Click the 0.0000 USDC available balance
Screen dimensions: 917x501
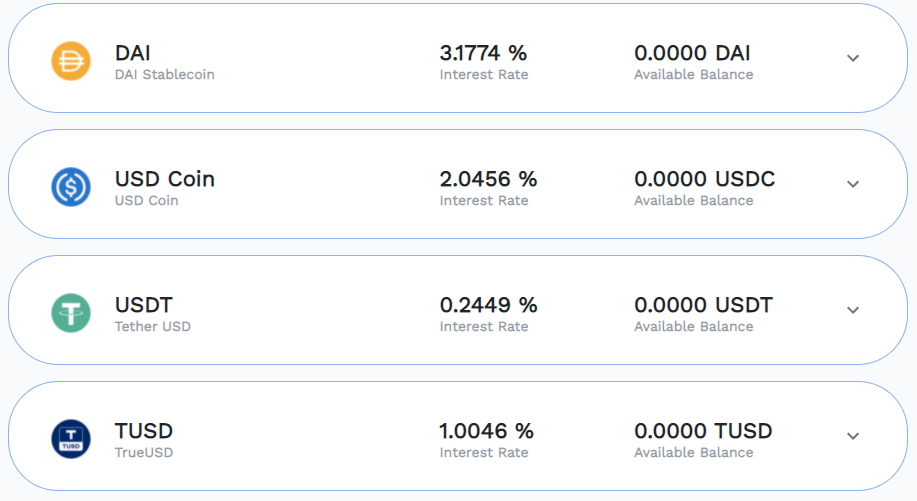click(x=705, y=179)
